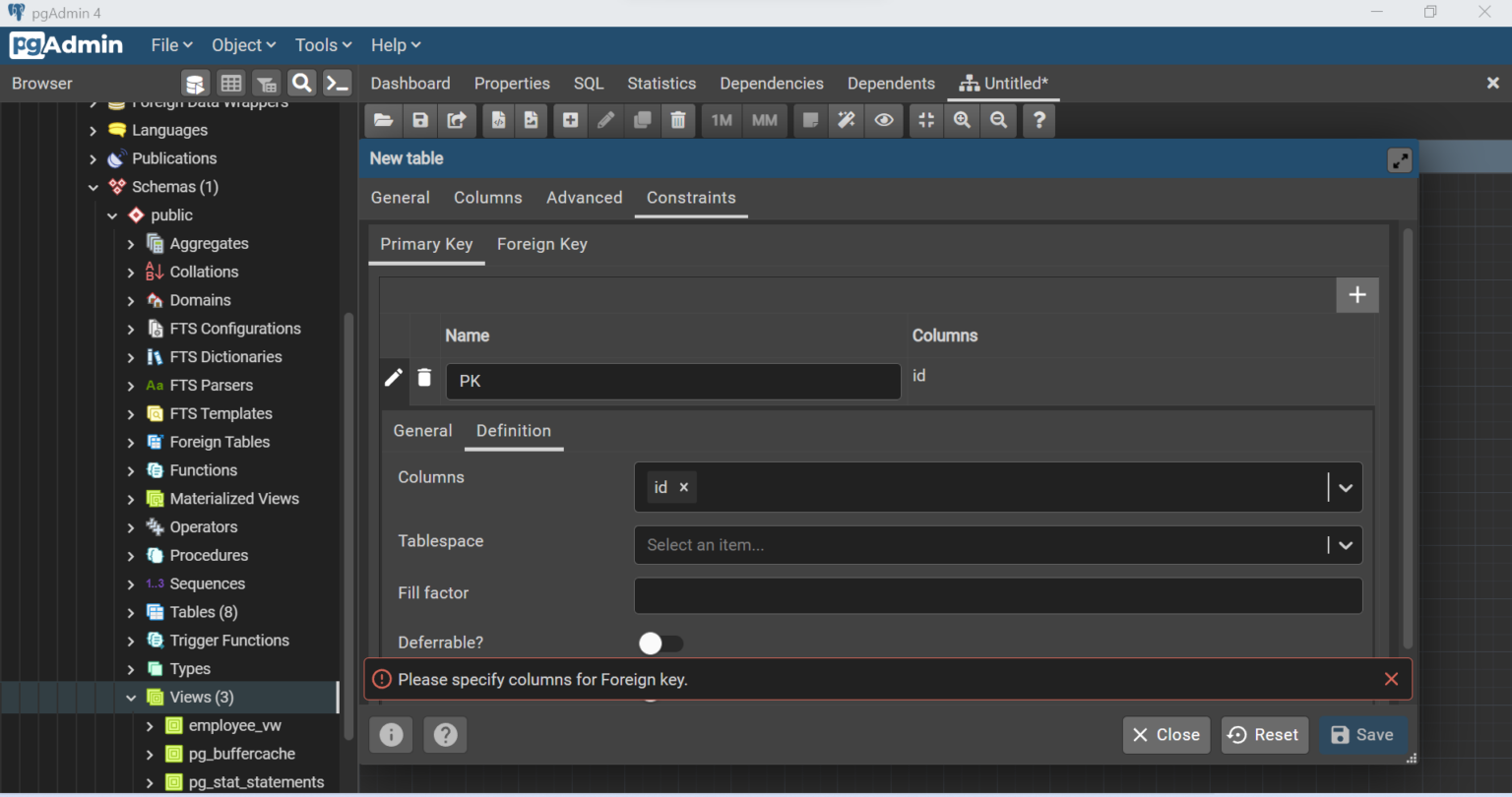Open the Query Tool icon
This screenshot has width=1512, height=797.
194,84
